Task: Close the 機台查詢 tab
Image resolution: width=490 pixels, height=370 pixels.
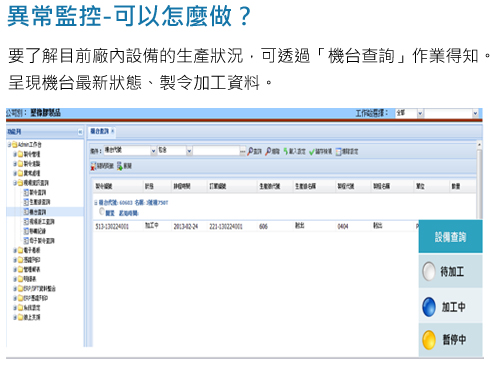Action: click(113, 131)
